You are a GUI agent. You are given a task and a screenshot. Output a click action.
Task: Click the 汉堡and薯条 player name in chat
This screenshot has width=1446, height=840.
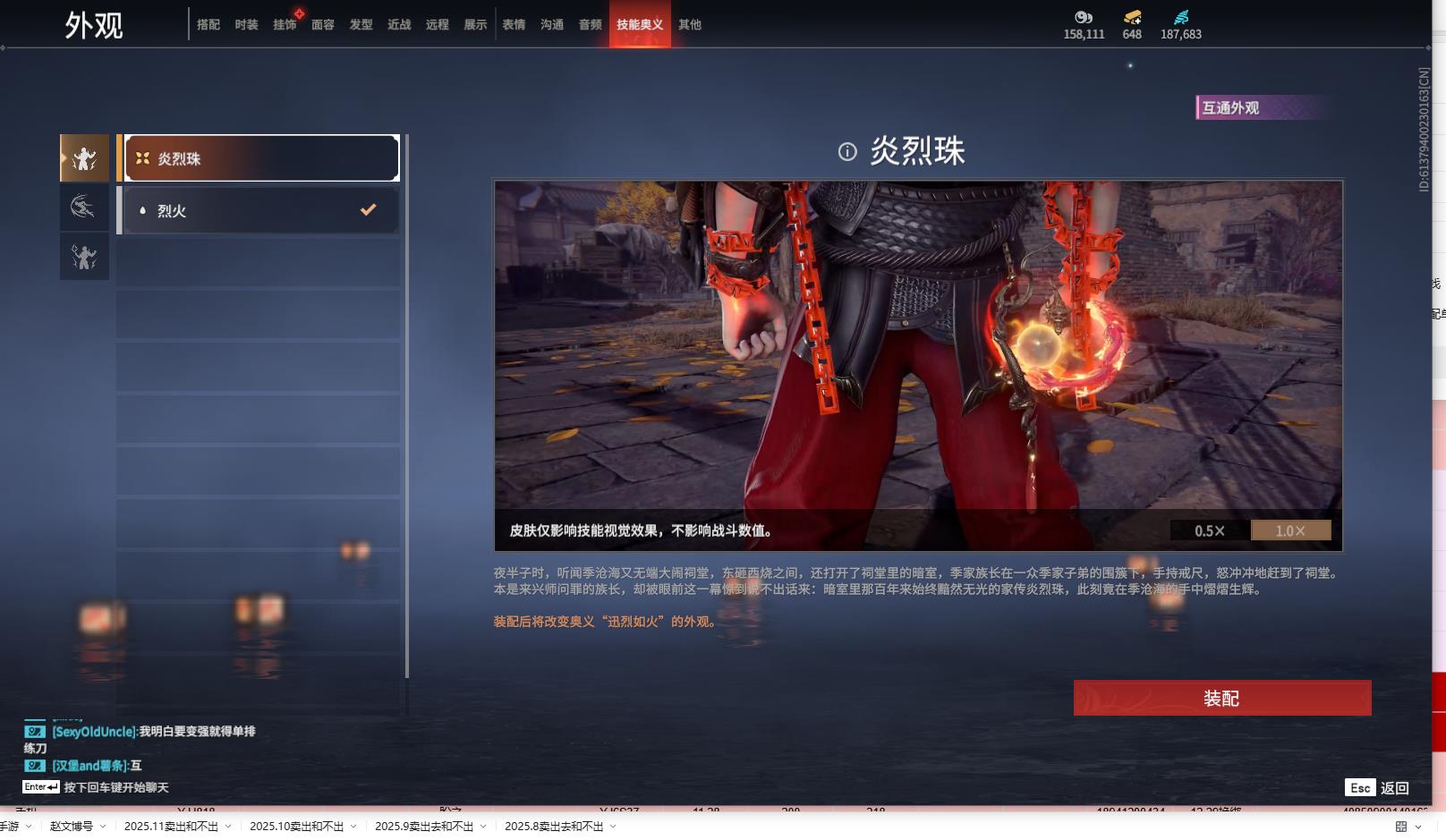click(89, 766)
